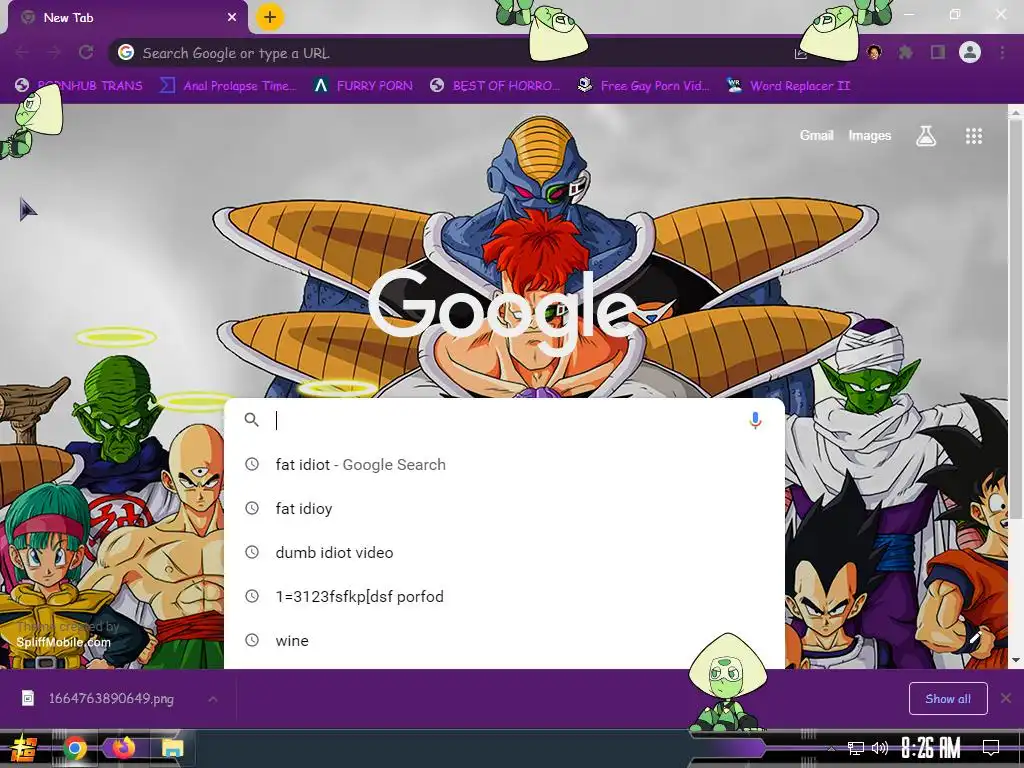Image resolution: width=1024 pixels, height=768 pixels.
Task: Click the history clock icon beside 'wine'
Action: [x=251, y=640]
